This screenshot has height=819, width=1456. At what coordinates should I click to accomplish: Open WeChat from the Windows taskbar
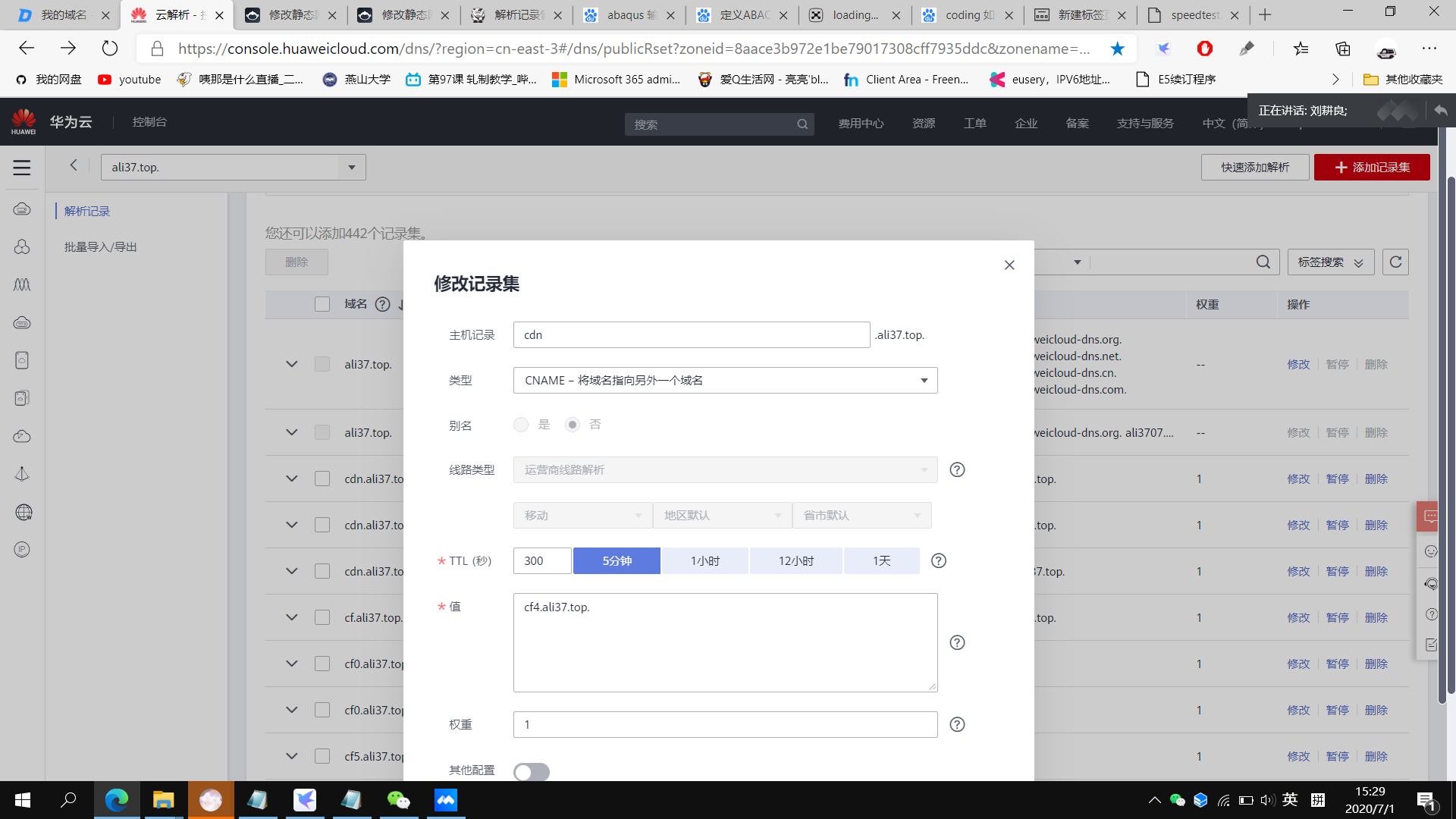point(398,800)
